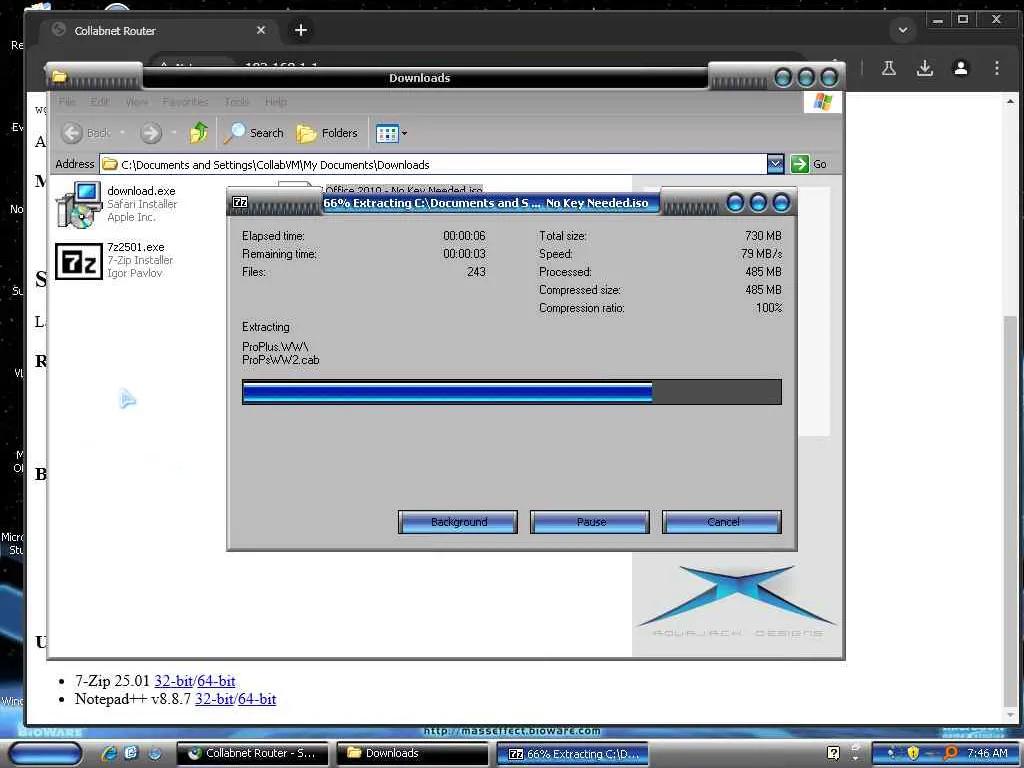The width and height of the screenshot is (1024, 768).
Task: Cancel the 7-Zip extraction
Action: coord(722,522)
